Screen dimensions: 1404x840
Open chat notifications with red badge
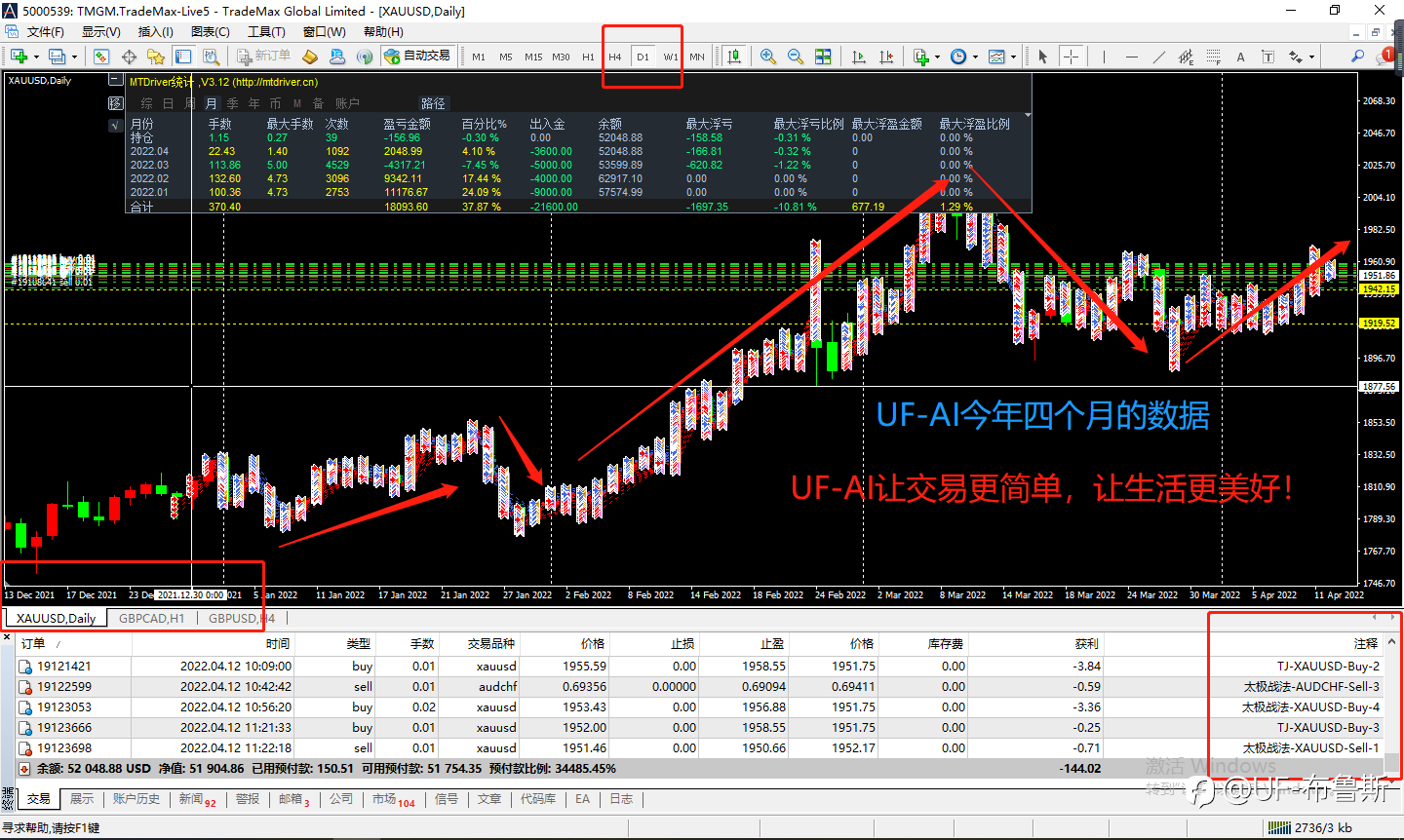coord(1385,57)
